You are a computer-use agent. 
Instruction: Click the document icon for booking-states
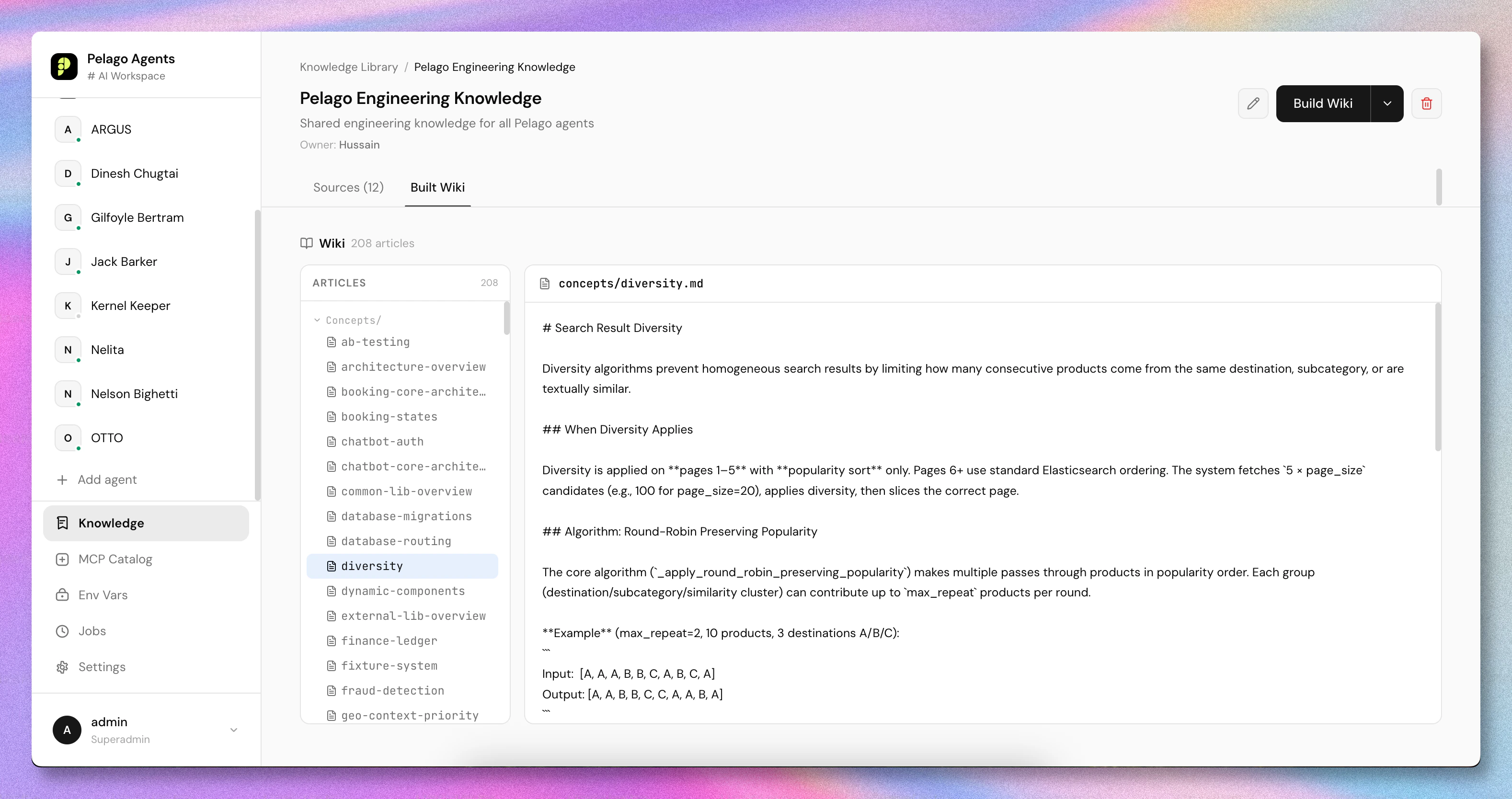click(x=331, y=416)
